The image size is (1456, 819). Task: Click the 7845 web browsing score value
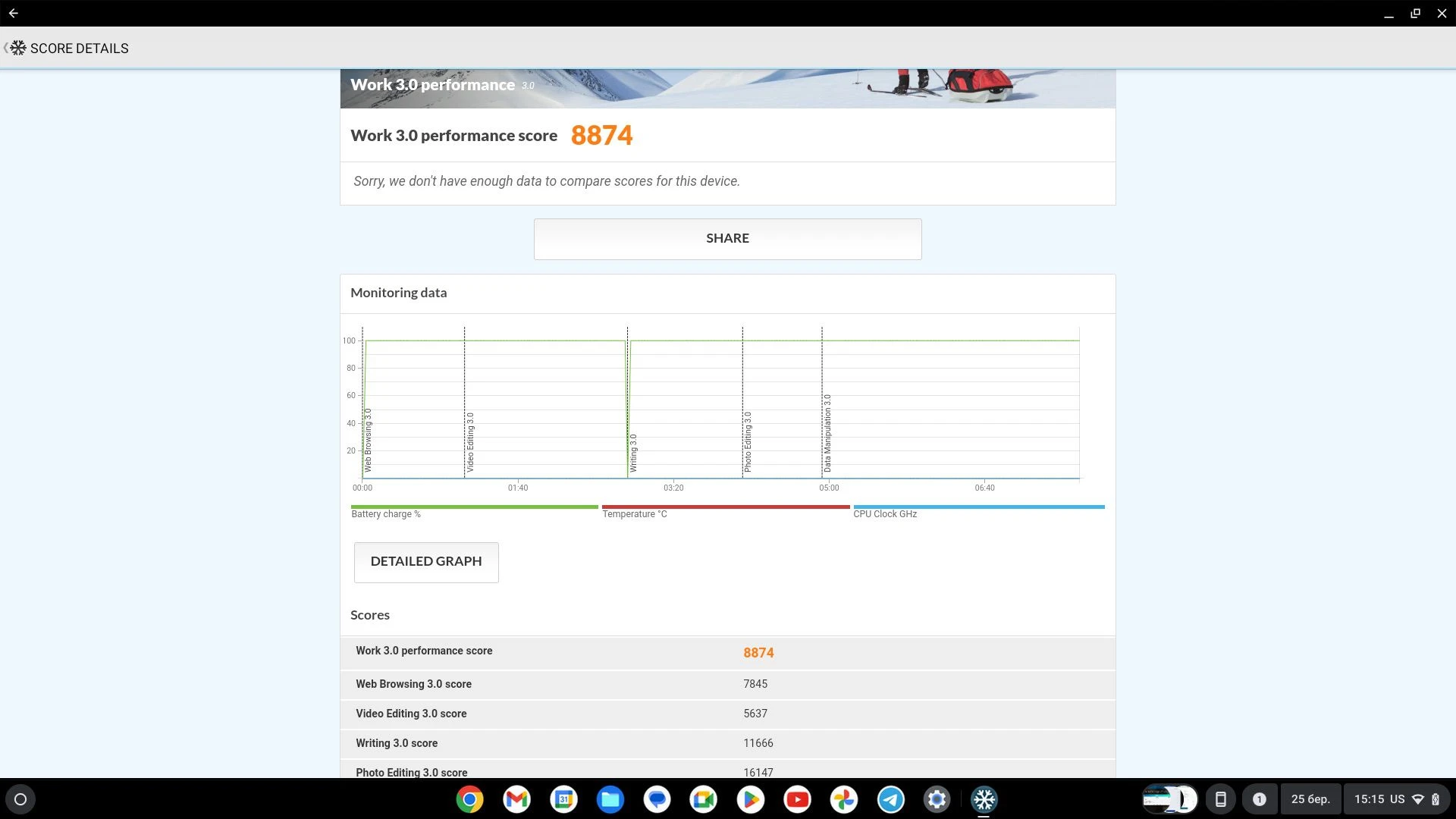click(755, 684)
